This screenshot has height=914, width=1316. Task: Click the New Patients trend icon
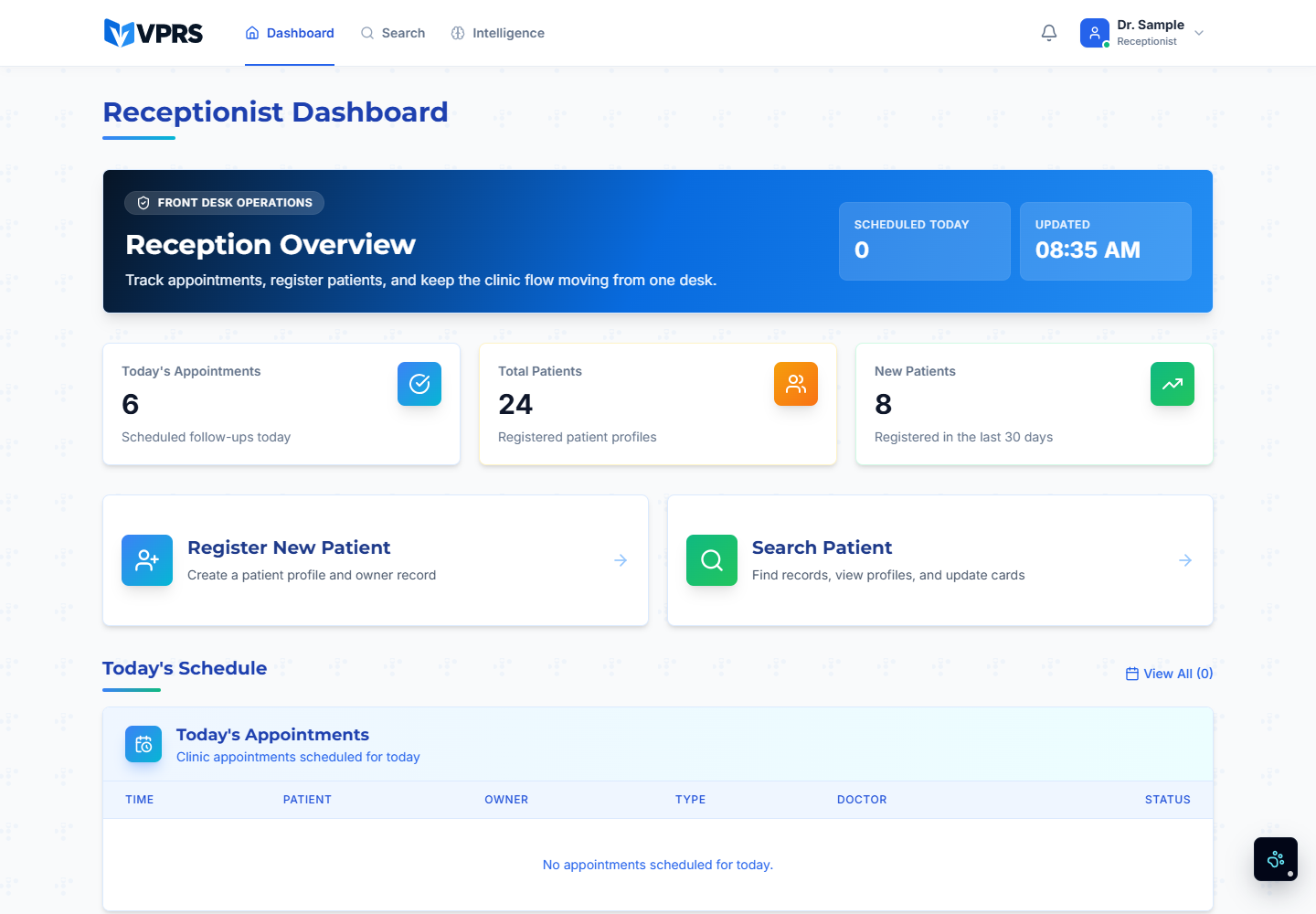click(x=1173, y=384)
